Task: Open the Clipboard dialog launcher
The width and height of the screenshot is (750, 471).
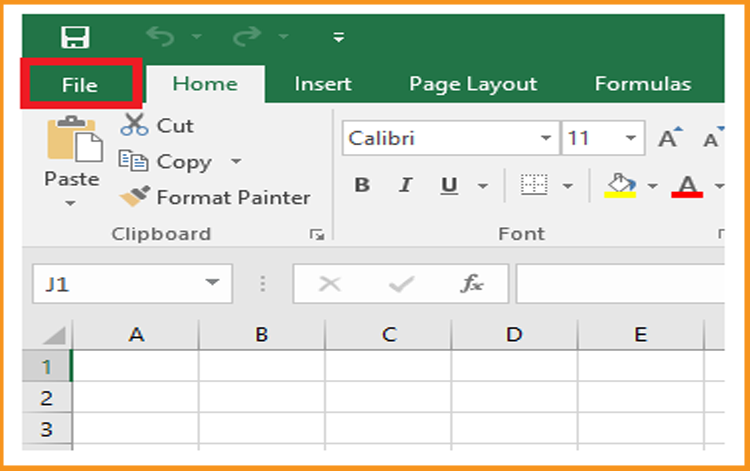Action: tap(317, 234)
